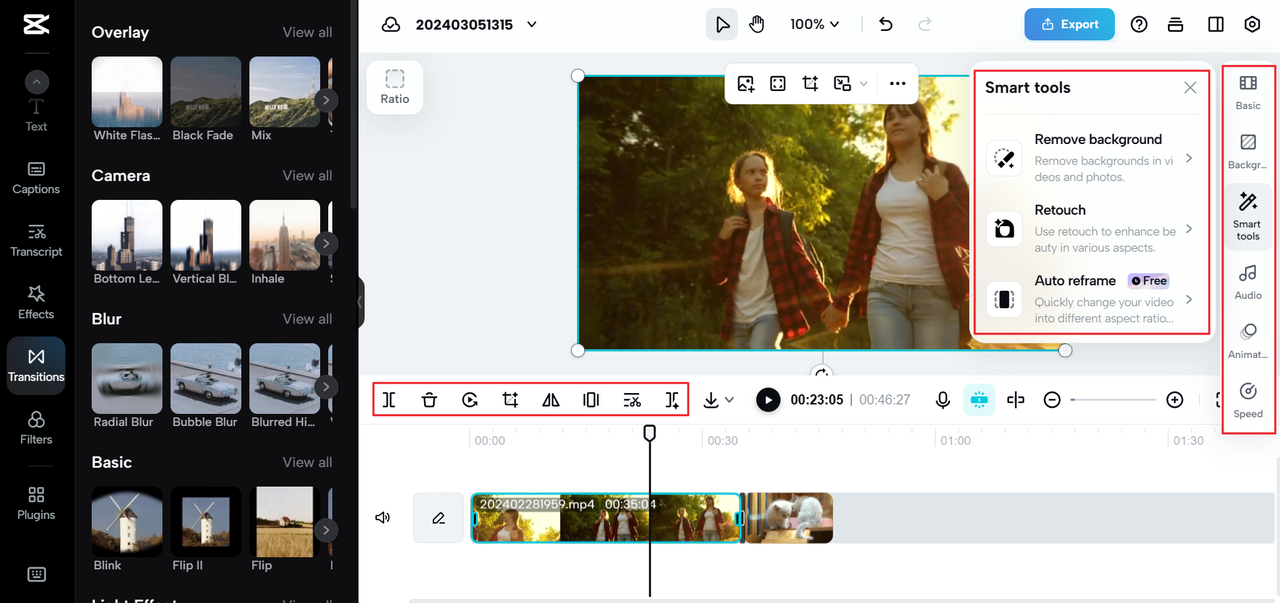Play the video preview
This screenshot has width=1280, height=603.
(768, 400)
